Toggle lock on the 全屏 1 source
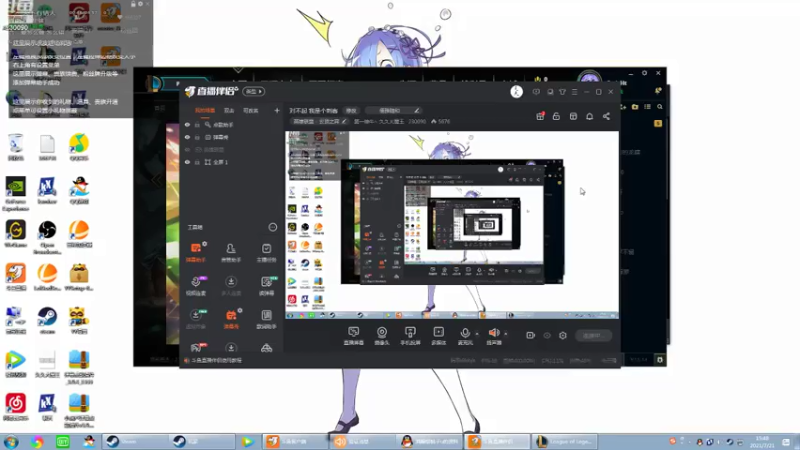Image resolution: width=800 pixels, height=450 pixels. [x=197, y=162]
